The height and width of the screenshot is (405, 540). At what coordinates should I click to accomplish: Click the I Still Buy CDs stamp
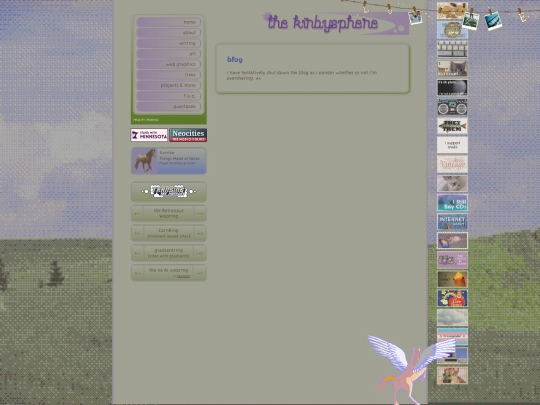coord(452,202)
